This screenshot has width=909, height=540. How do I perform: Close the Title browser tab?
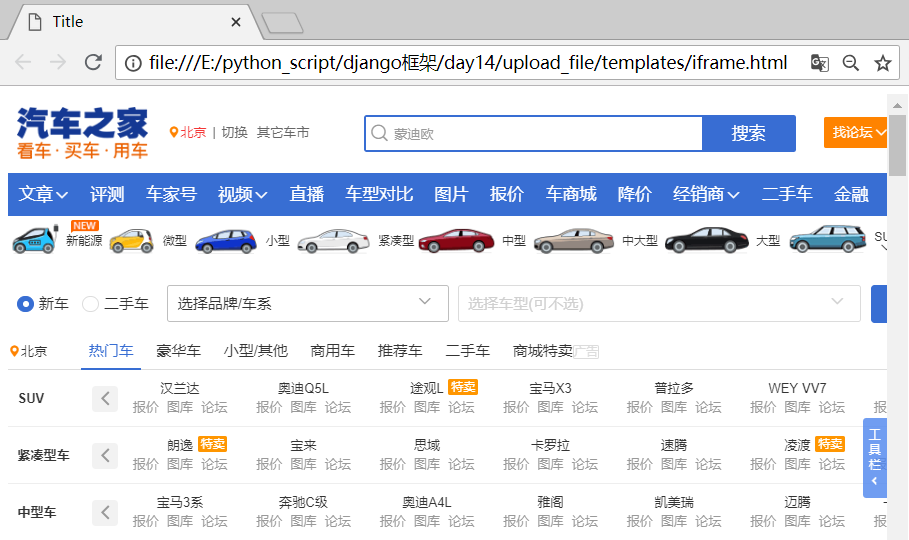235,22
